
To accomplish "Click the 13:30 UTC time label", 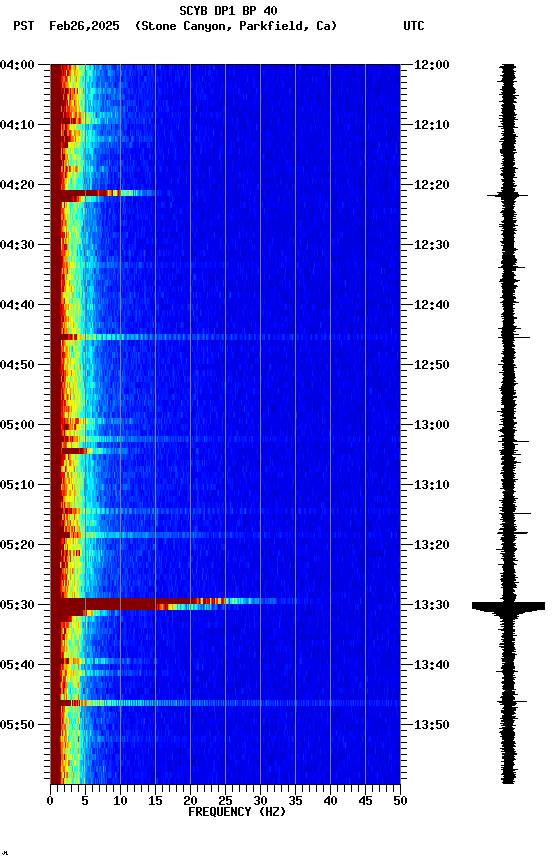I will [432, 606].
